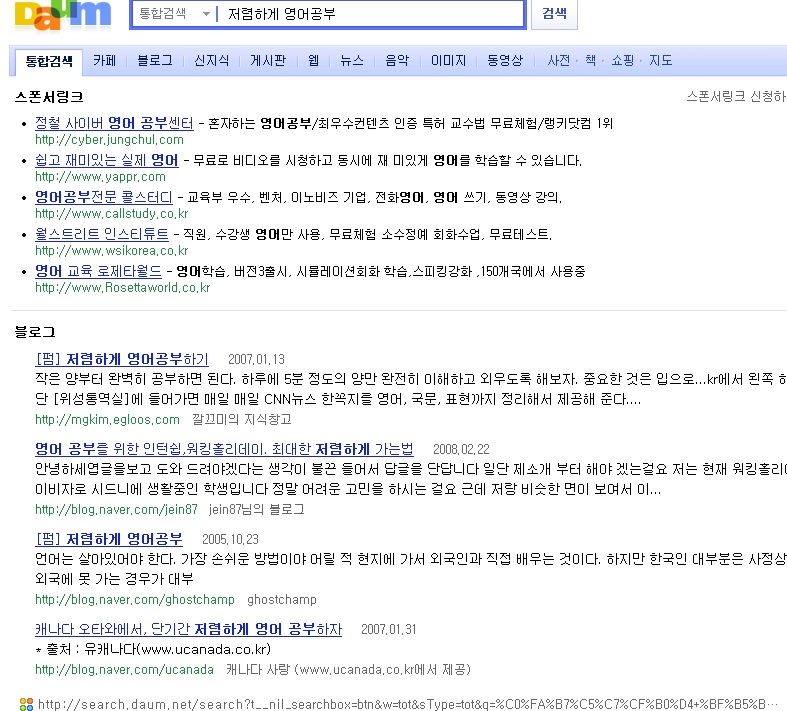The height and width of the screenshot is (711, 787).
Task: Open the [펌] 저렴하게 영어공부하기 blog post
Action: 122,359
